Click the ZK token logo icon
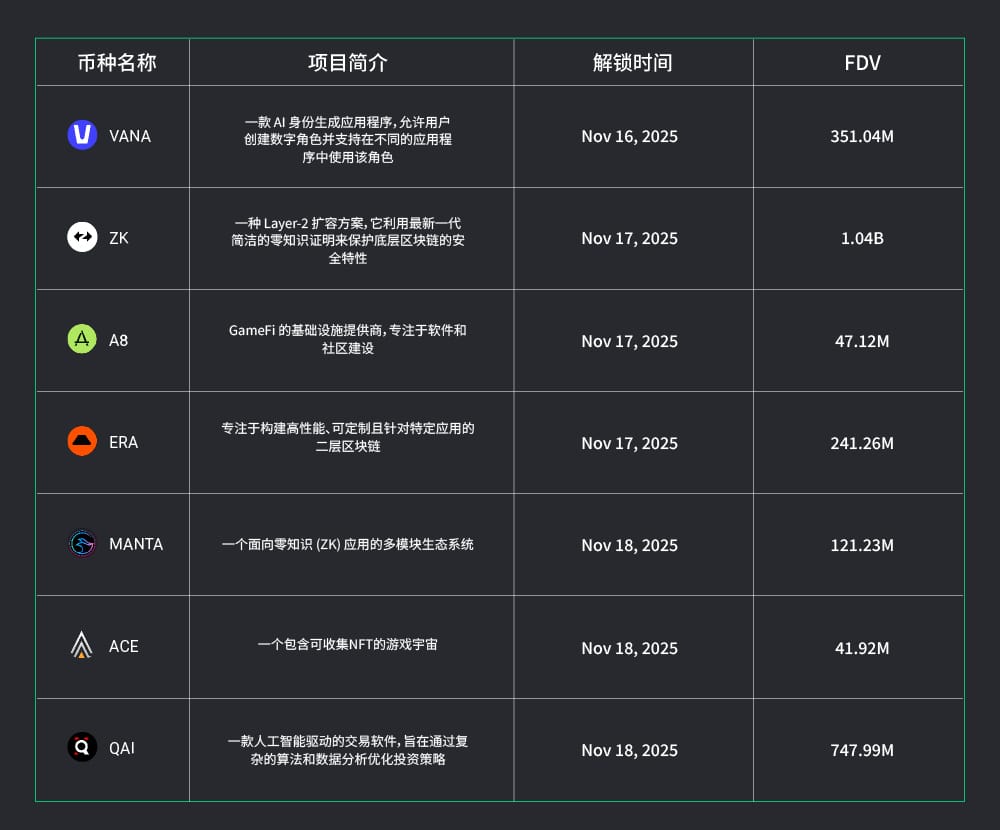The width and height of the screenshot is (1000, 830). click(x=82, y=237)
